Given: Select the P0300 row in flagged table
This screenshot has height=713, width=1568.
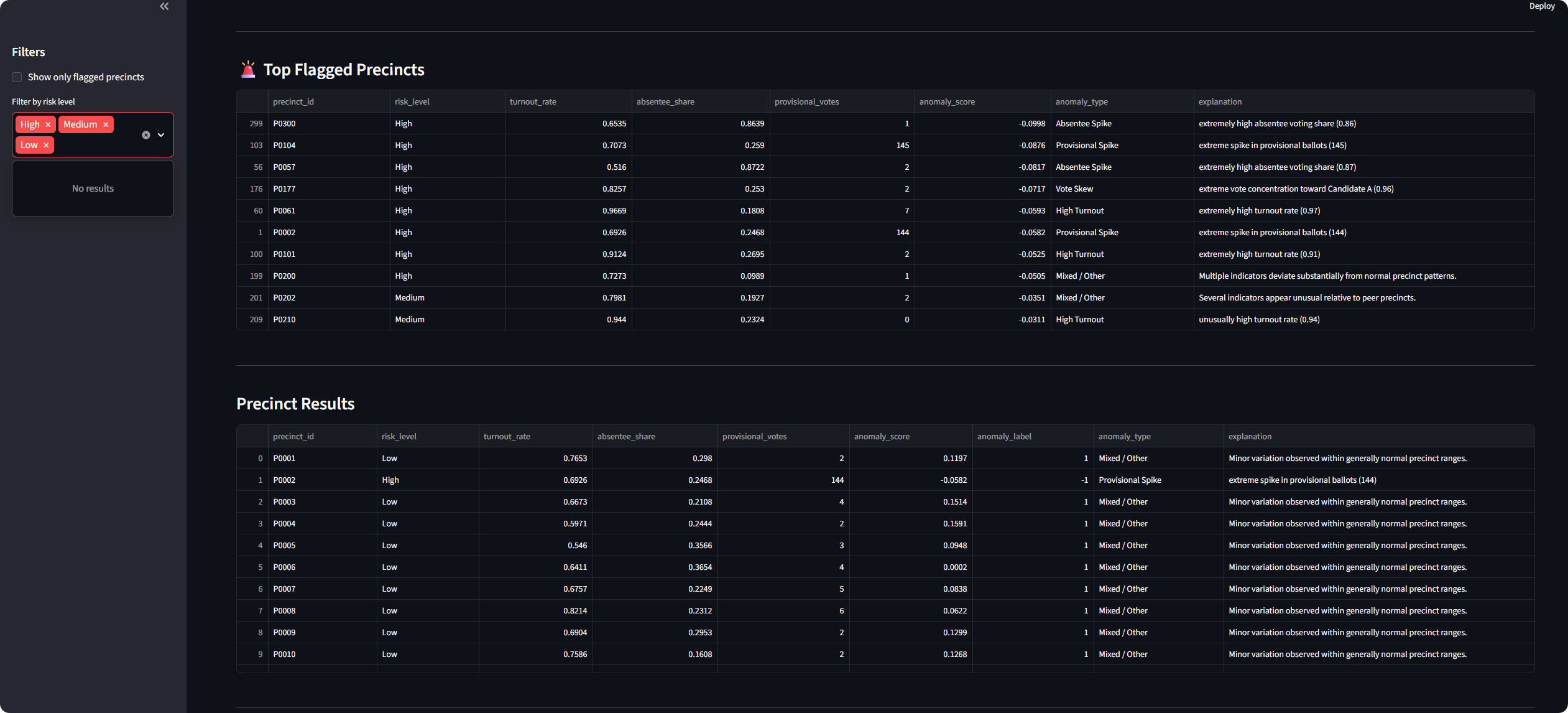Looking at the screenshot, I should click(284, 124).
